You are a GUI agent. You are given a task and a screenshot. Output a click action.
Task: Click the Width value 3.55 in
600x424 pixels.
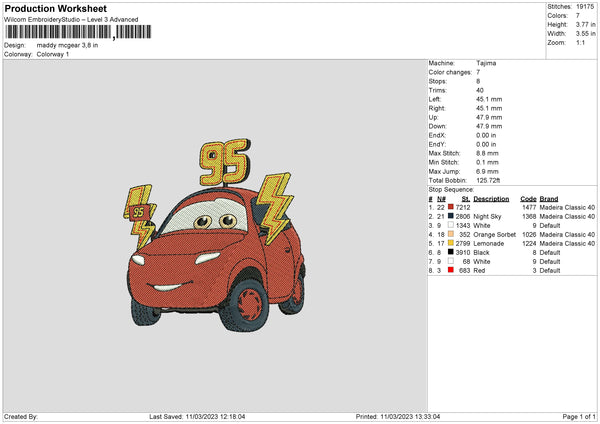pos(585,34)
